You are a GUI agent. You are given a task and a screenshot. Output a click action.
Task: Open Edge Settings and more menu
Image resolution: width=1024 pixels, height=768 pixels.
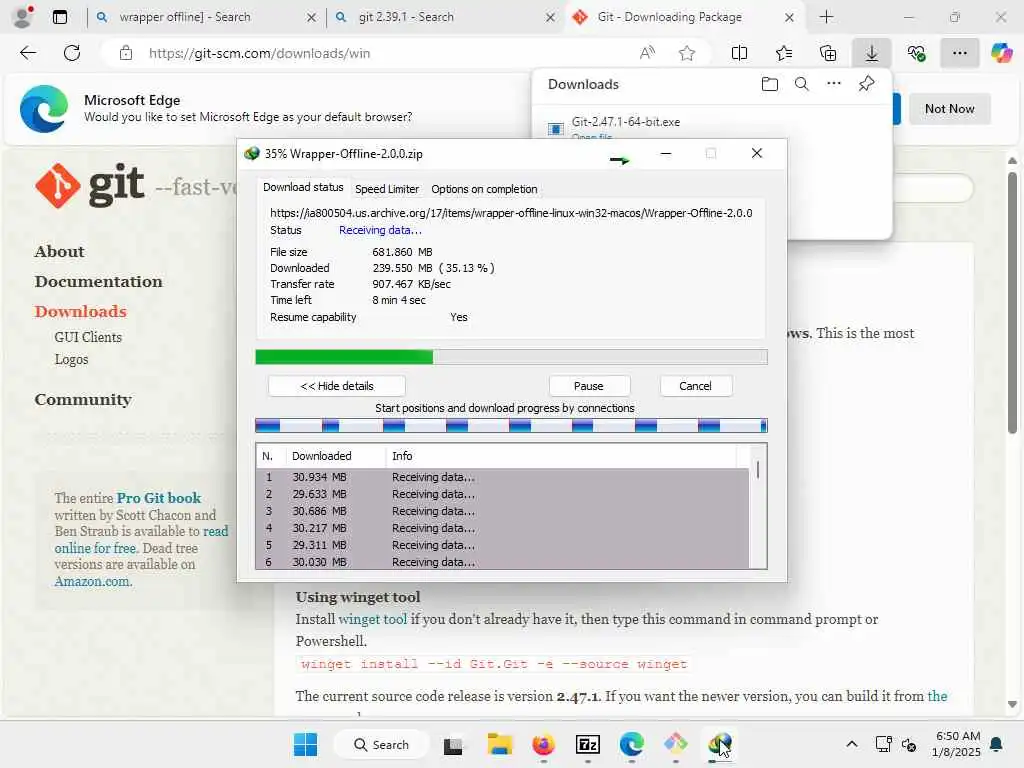coord(959,53)
